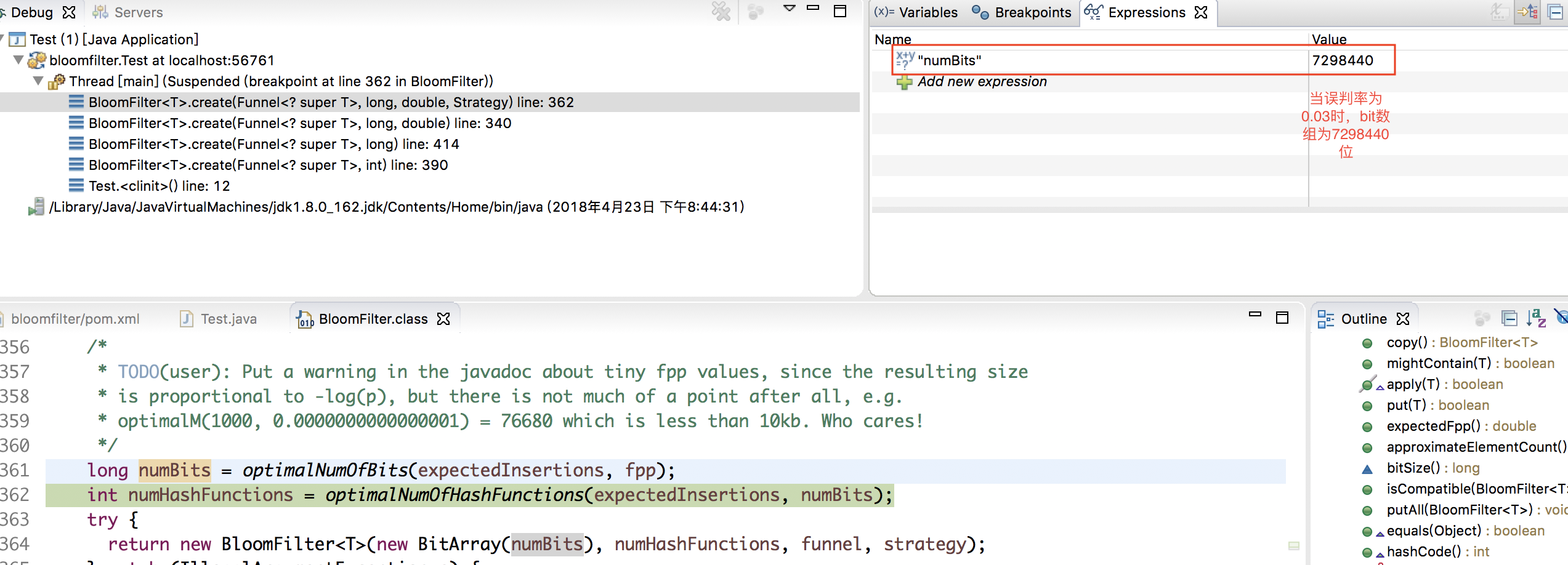Image resolution: width=1568 pixels, height=565 pixels.
Task: Click optimalNumOfBits call on line 361
Action: 325,471
